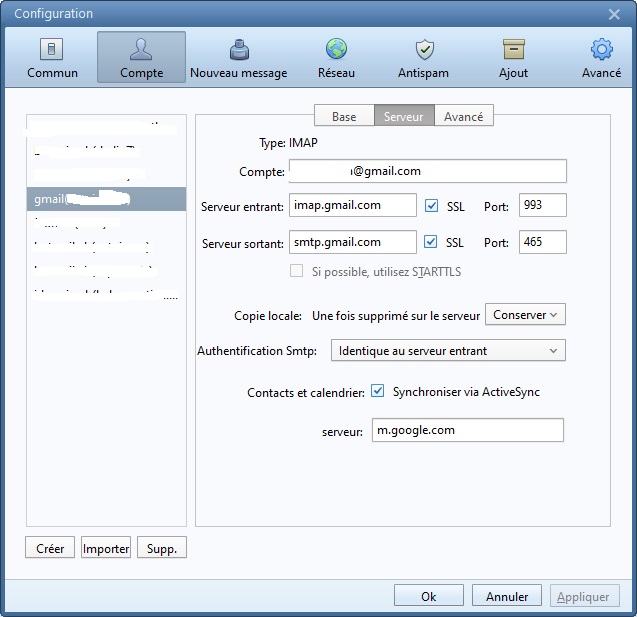Select the gmail account in the list
The image size is (637, 617).
[106, 199]
